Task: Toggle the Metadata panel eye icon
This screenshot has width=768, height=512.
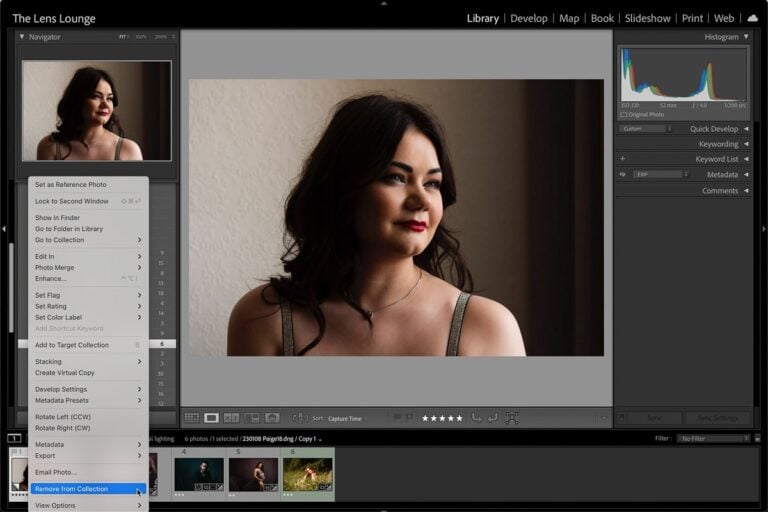Action: pyautogui.click(x=623, y=174)
